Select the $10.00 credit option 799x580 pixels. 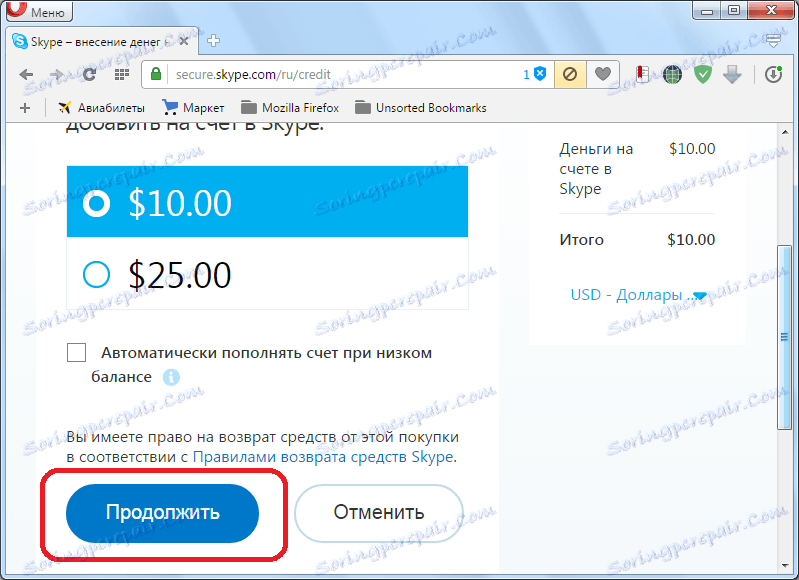click(267, 202)
